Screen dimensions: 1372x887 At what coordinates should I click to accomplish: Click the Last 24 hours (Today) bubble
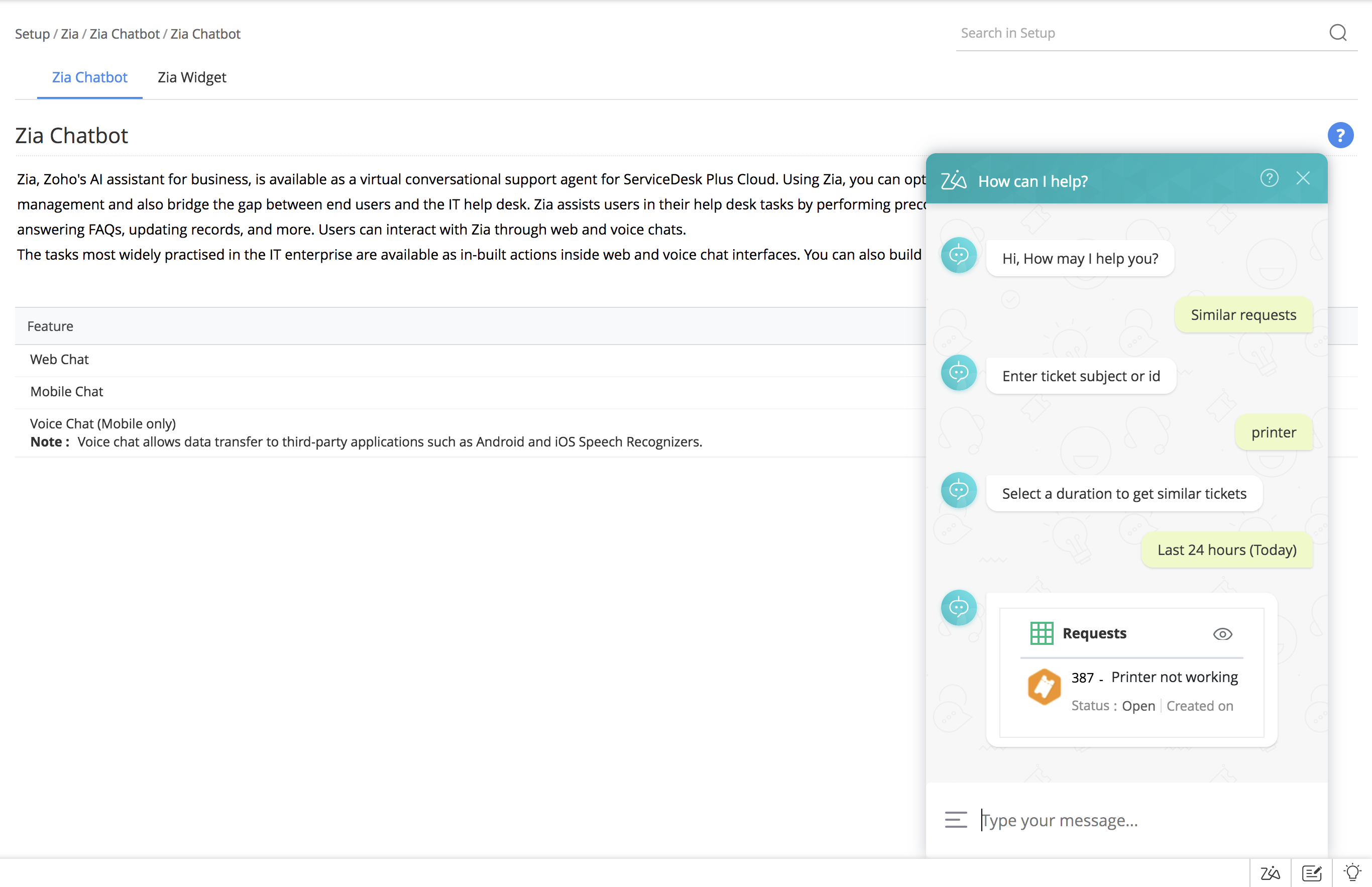coord(1226,550)
